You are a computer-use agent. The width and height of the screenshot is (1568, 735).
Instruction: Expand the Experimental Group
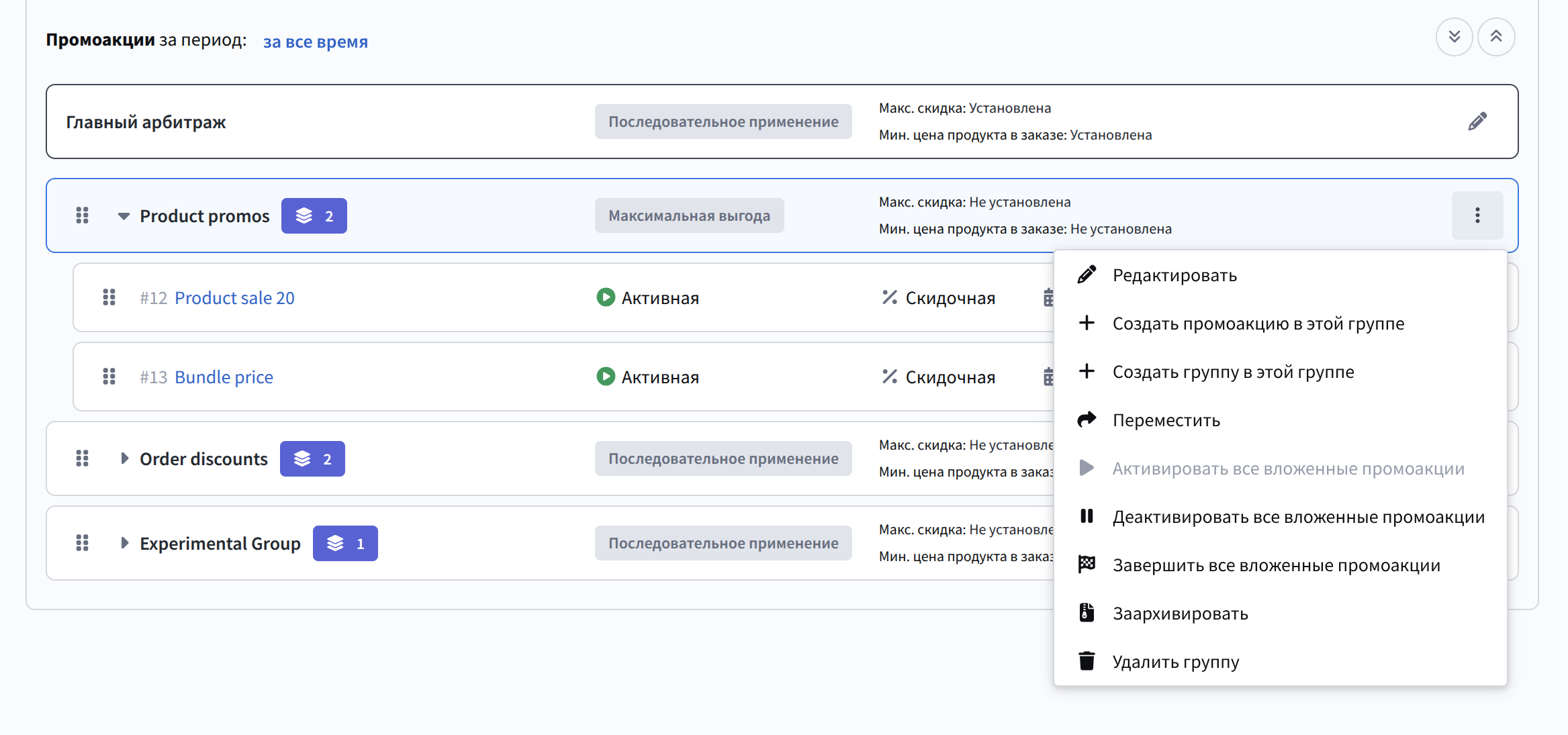coord(124,543)
